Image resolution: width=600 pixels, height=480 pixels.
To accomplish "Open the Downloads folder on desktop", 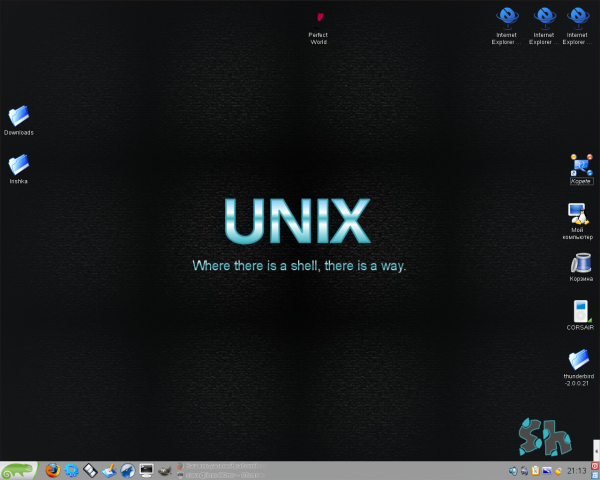I will (x=18, y=116).
